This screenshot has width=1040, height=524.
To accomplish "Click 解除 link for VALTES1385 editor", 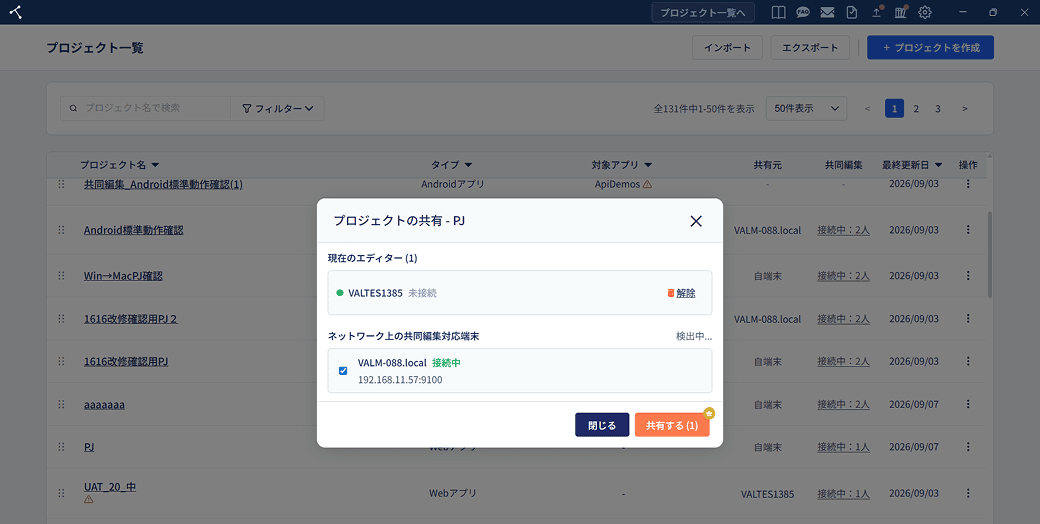I will click(686, 293).
